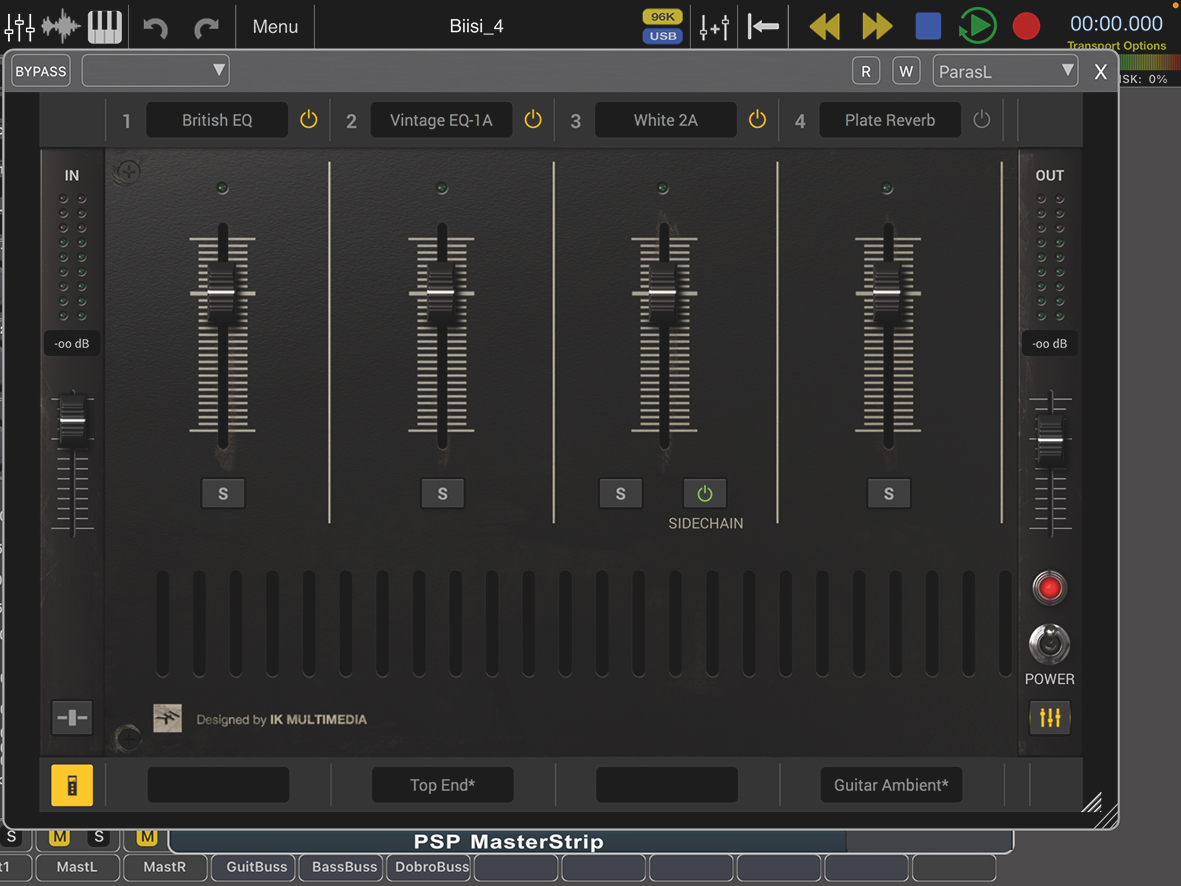Open the piano keyboard icon
Image resolution: width=1181 pixels, height=886 pixels.
click(105, 26)
